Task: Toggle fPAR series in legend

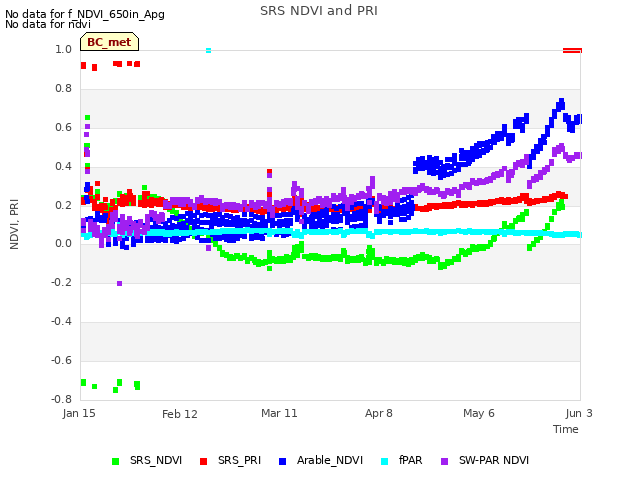Action: (402, 460)
